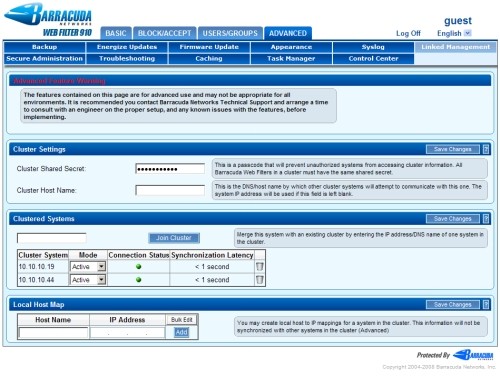500x376 pixels.
Task: Open the Appearance page
Action: tap(291, 47)
